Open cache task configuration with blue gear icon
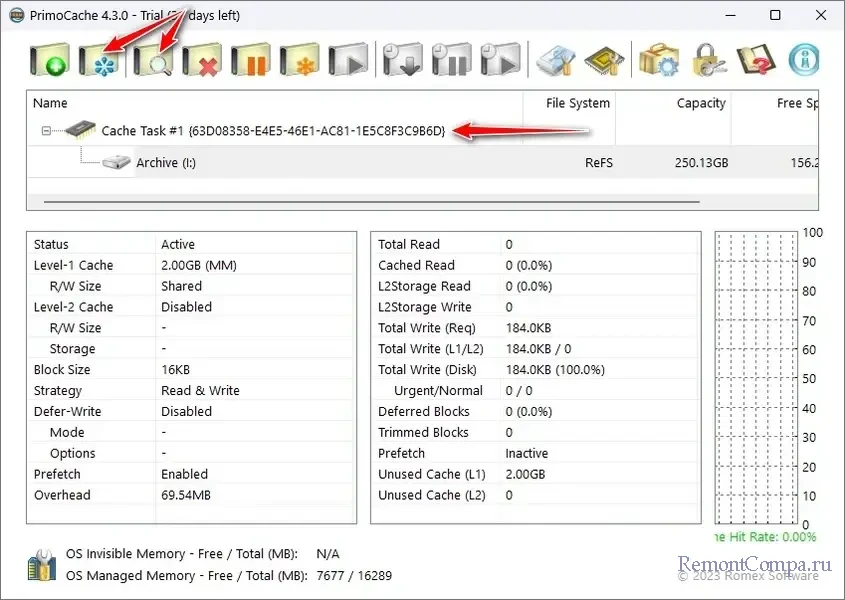 point(100,59)
